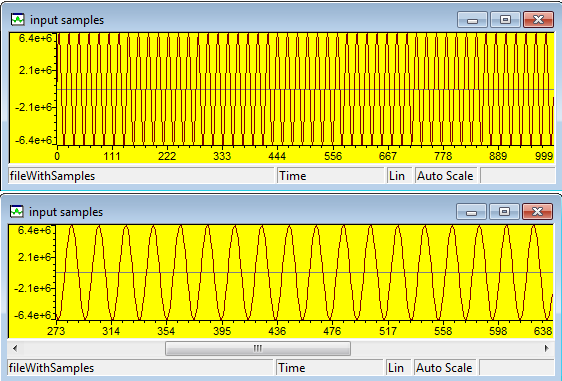Close the bottom input samples window

coord(537,211)
